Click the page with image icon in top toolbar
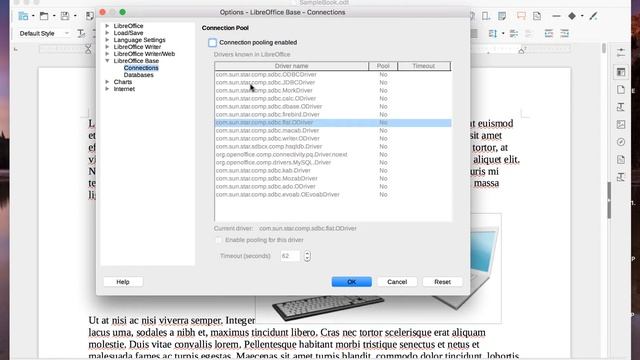This screenshot has width=640, height=360. (537, 16)
